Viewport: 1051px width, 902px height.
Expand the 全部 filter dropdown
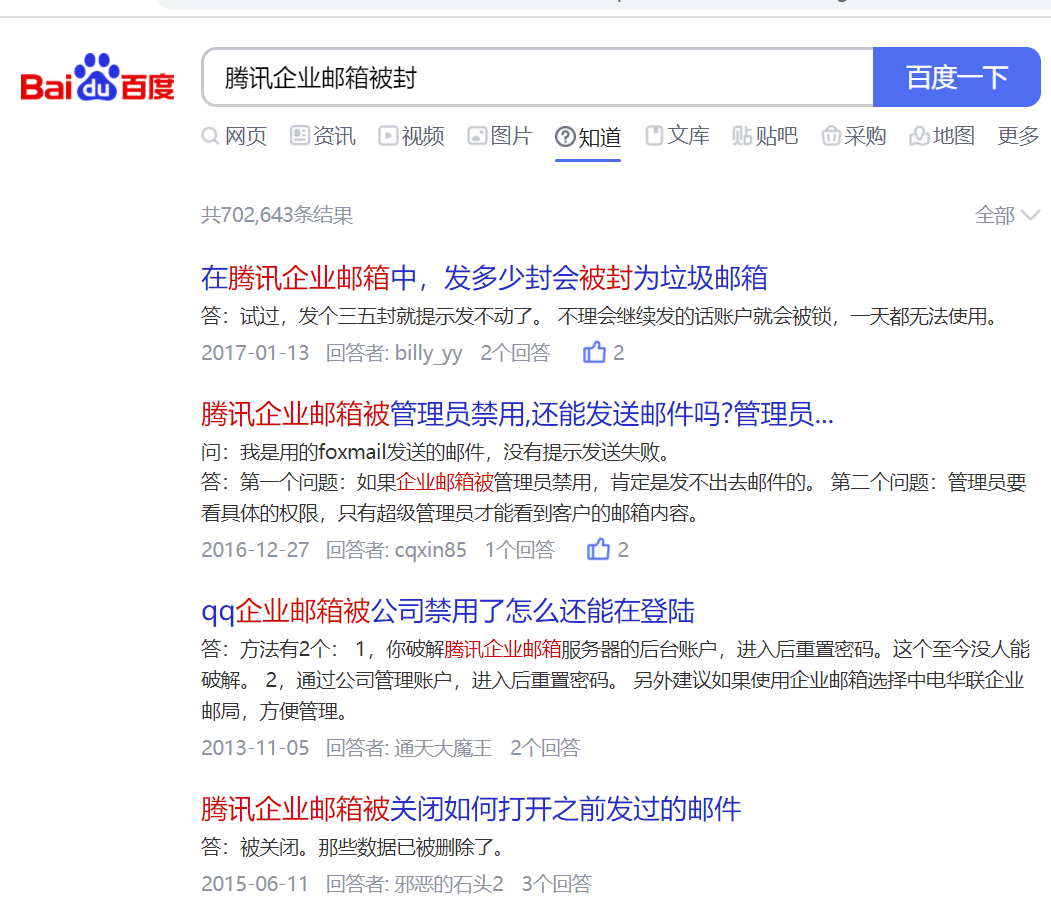pos(1007,216)
